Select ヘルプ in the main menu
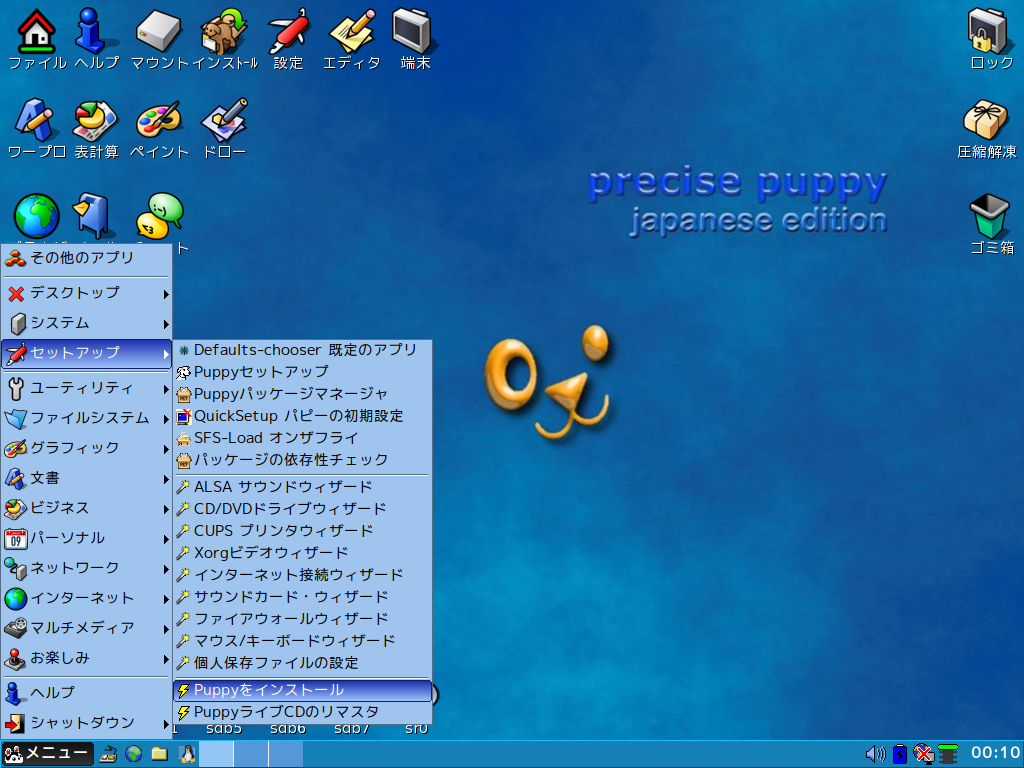 coord(86,693)
